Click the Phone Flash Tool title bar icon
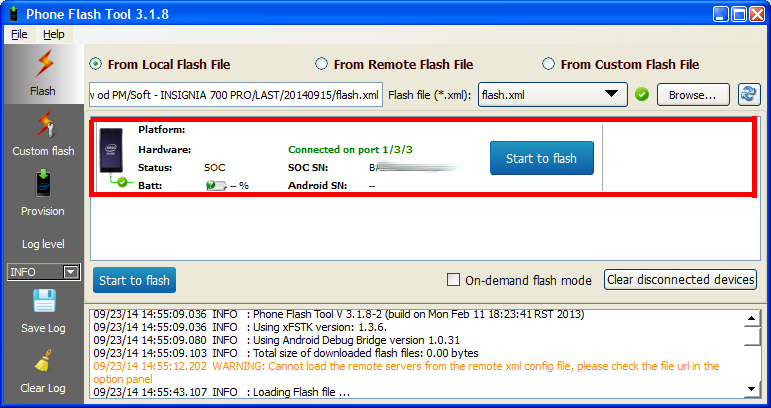This screenshot has width=771, height=408. point(14,14)
